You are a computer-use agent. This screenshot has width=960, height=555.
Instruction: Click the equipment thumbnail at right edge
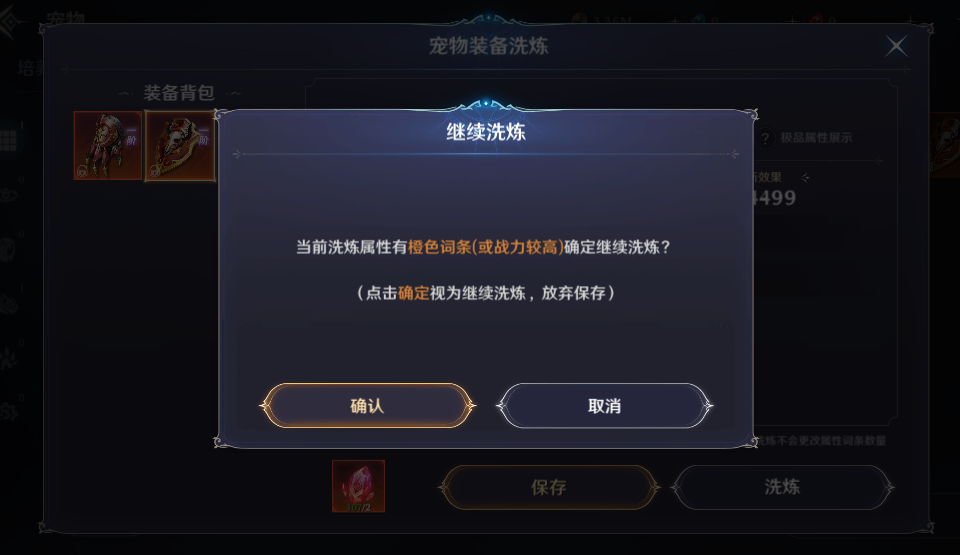945,145
